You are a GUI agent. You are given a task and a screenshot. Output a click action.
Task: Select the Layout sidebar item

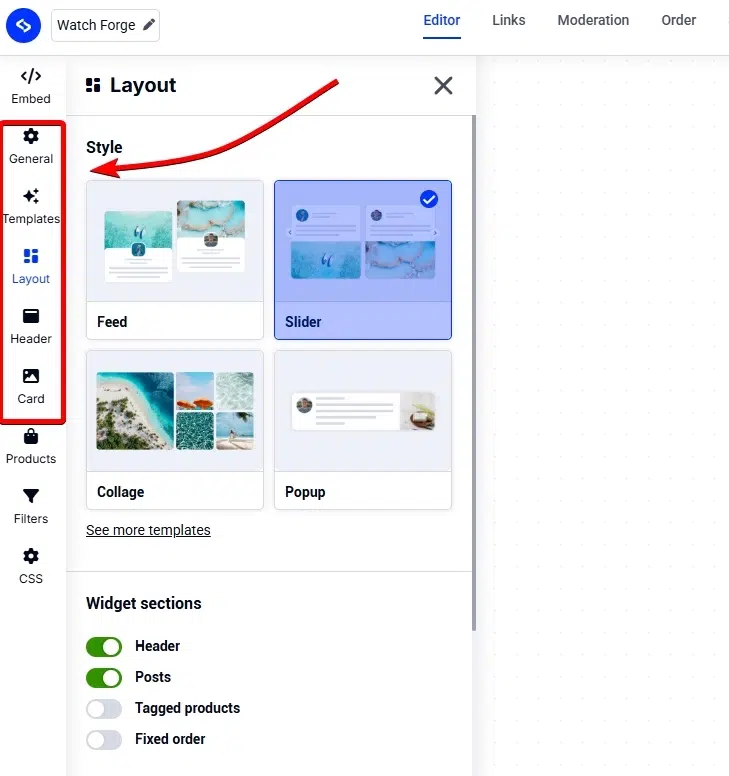[31, 267]
